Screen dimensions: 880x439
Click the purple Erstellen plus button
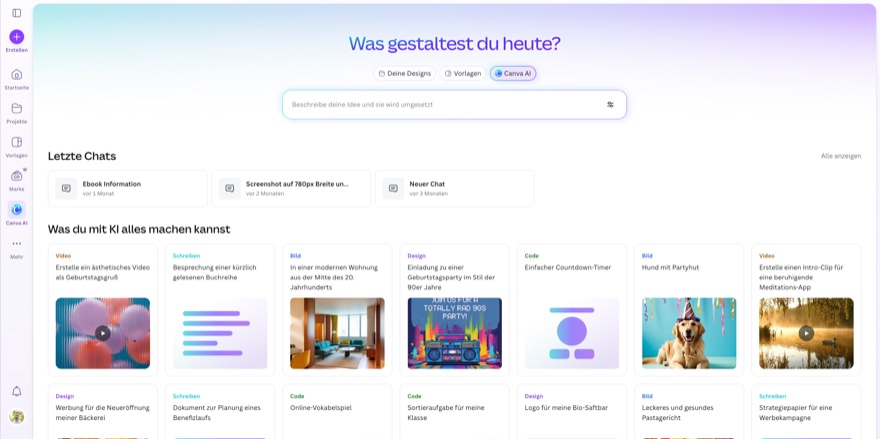[x=17, y=37]
